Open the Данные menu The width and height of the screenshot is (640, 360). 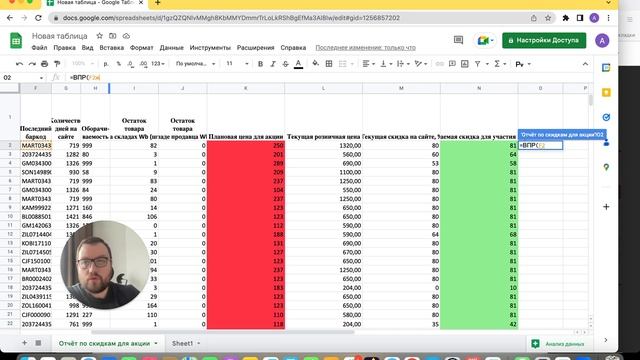tap(171, 48)
